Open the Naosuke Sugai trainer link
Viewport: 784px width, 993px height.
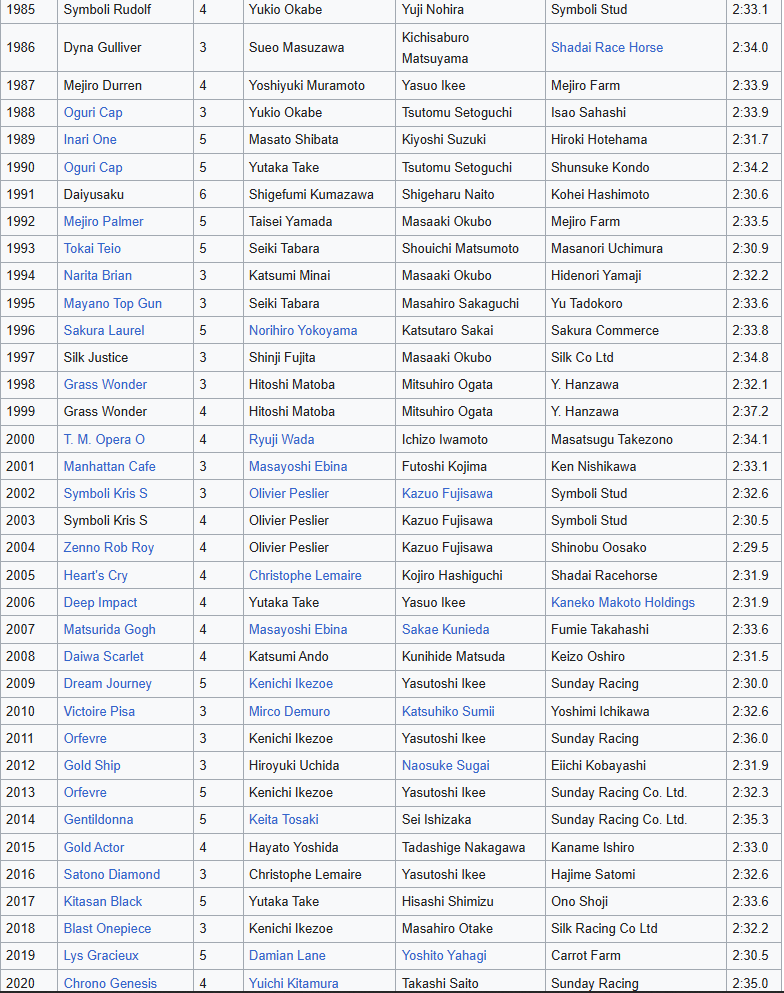[446, 766]
